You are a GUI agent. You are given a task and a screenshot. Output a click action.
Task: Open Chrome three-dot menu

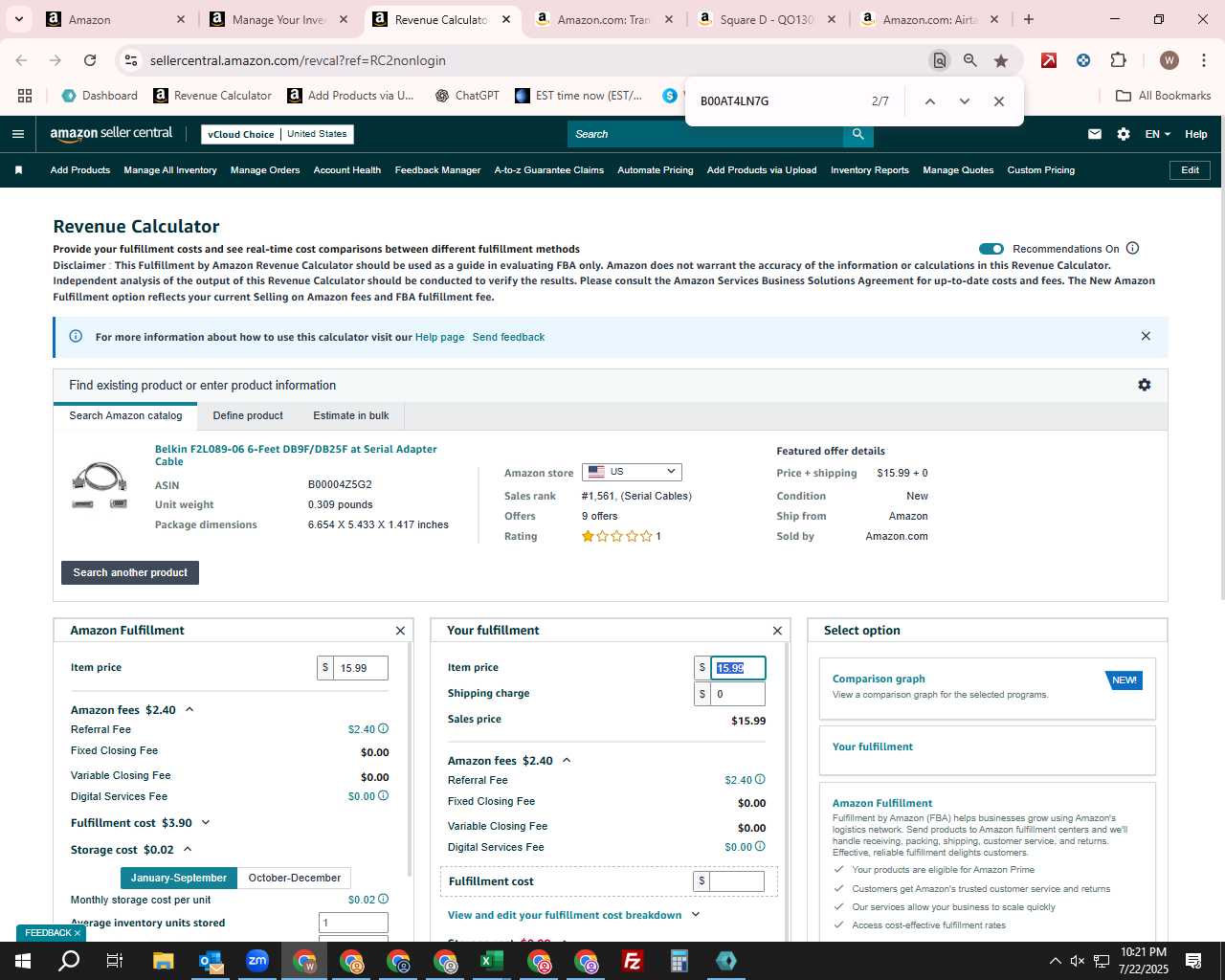coord(1203,60)
